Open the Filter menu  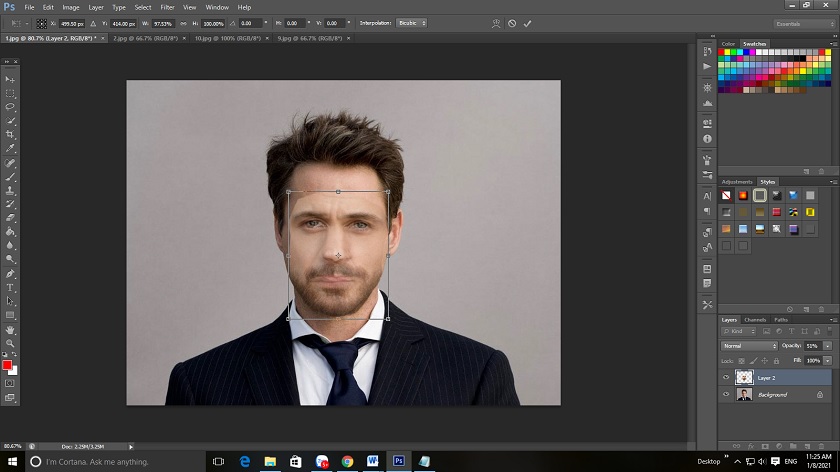coord(167,8)
